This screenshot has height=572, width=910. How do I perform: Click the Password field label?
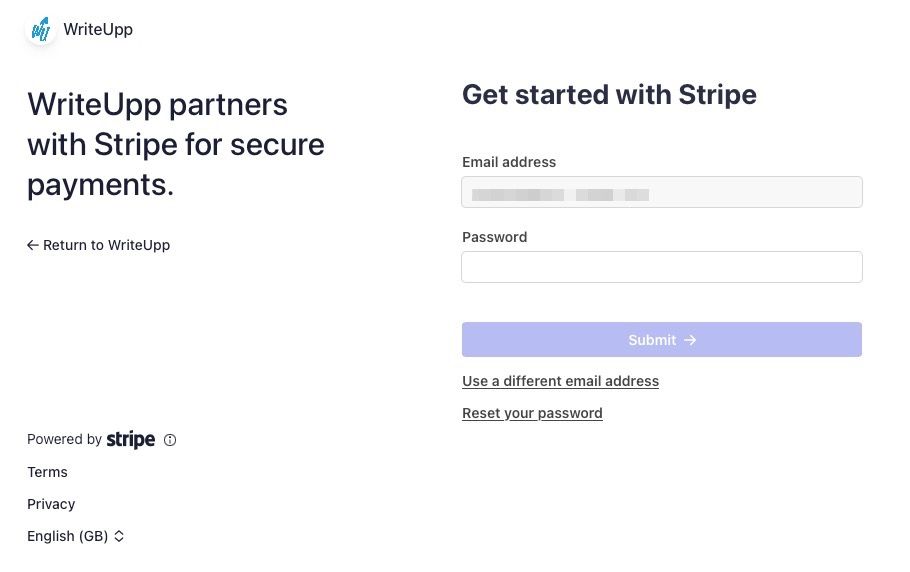[494, 237]
